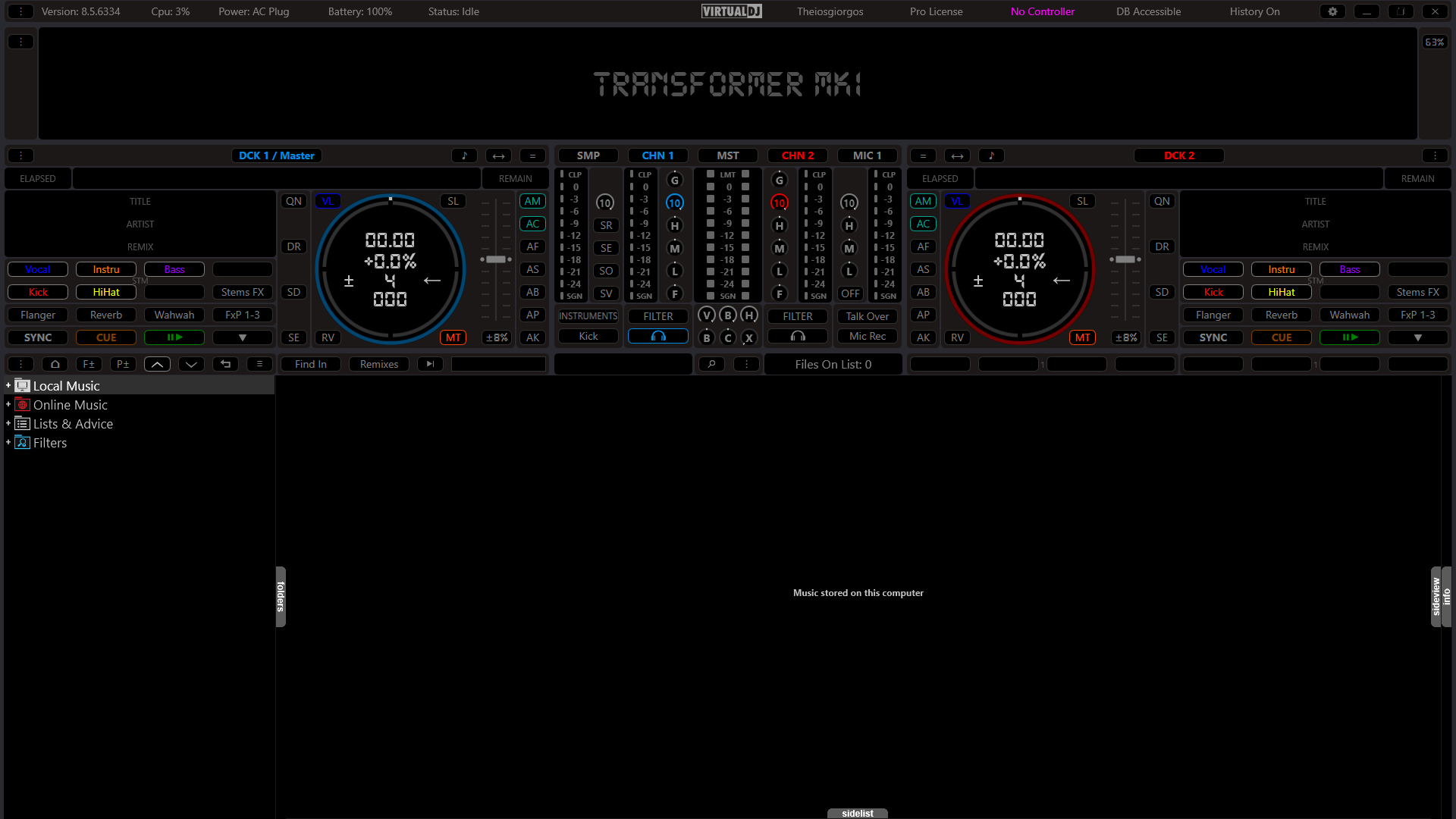Click the deck 1 equals sign icon

[532, 155]
